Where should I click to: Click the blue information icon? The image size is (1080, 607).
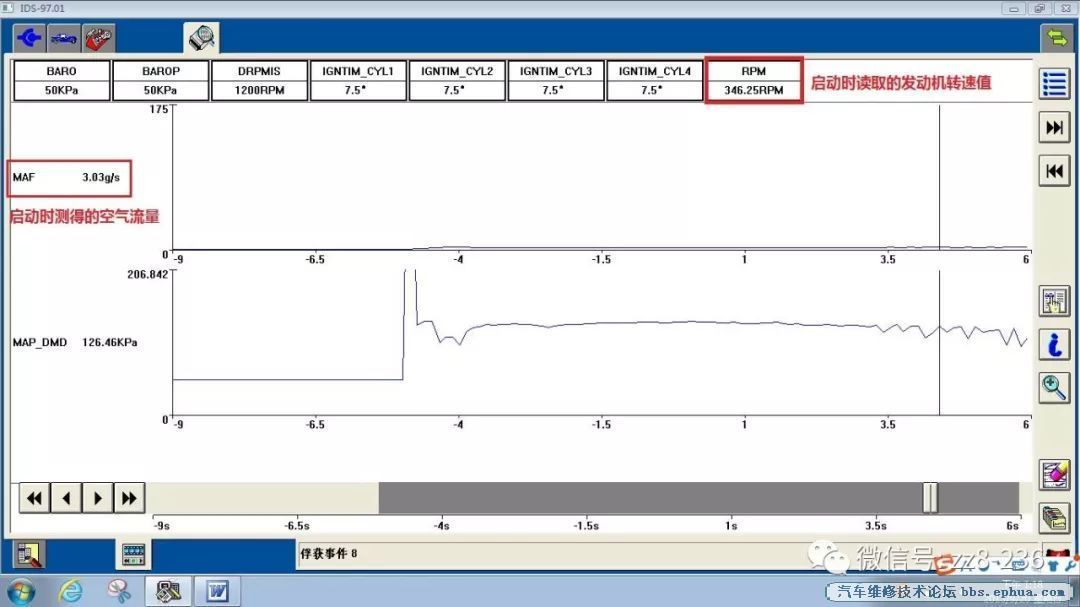1055,344
